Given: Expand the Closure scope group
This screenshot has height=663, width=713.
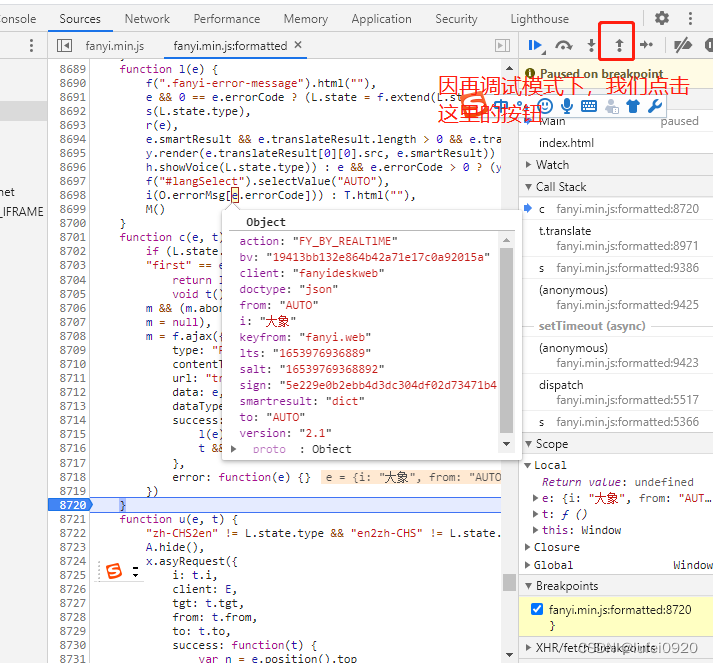Looking at the screenshot, I should tap(527, 547).
